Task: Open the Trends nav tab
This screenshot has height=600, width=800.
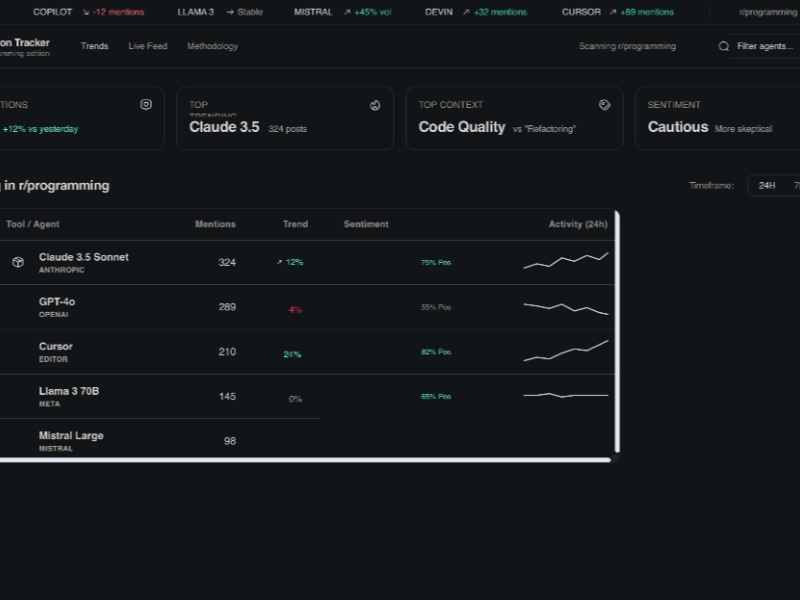Action: click(x=94, y=46)
